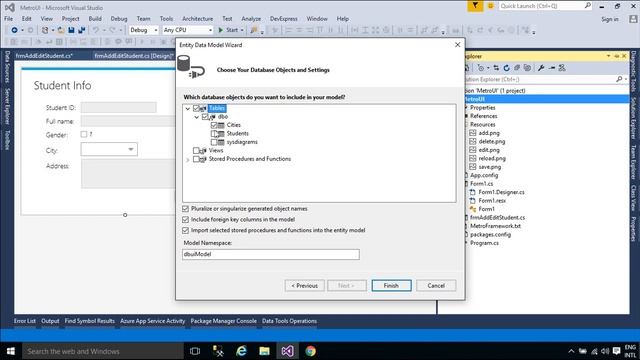This screenshot has width=640, height=360.
Task: Open the Server Explorer side tab
Action: click(7, 107)
